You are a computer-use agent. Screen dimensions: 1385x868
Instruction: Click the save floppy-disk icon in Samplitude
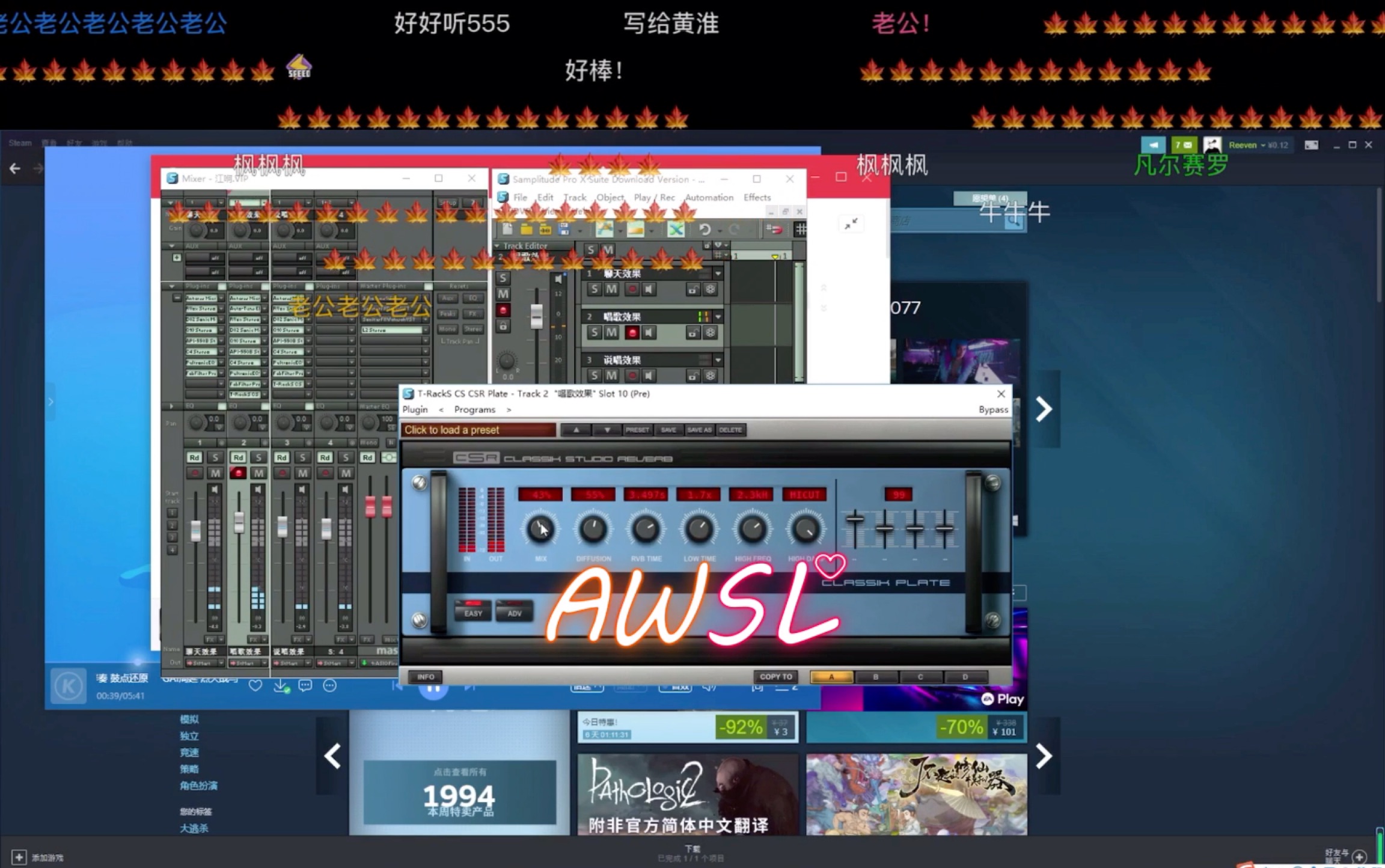563,229
